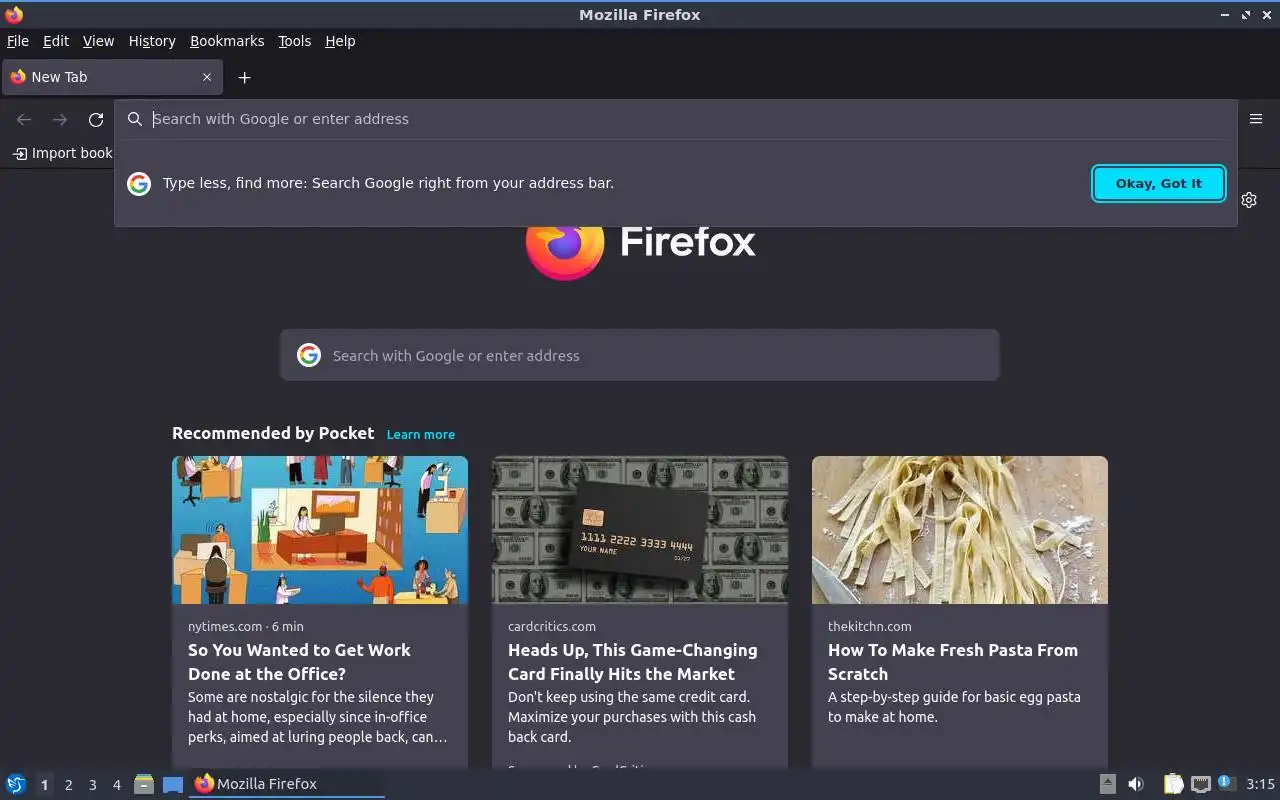This screenshot has height=800, width=1280.
Task: Click the volume speaker tray icon
Action: (1136, 784)
